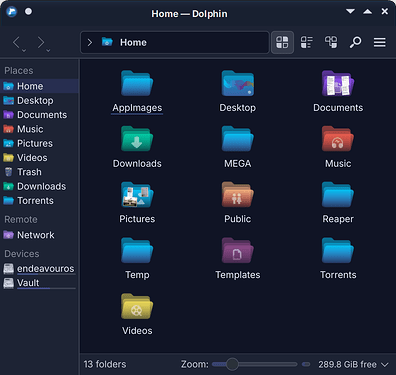Go back with the left arrow

[16, 42]
